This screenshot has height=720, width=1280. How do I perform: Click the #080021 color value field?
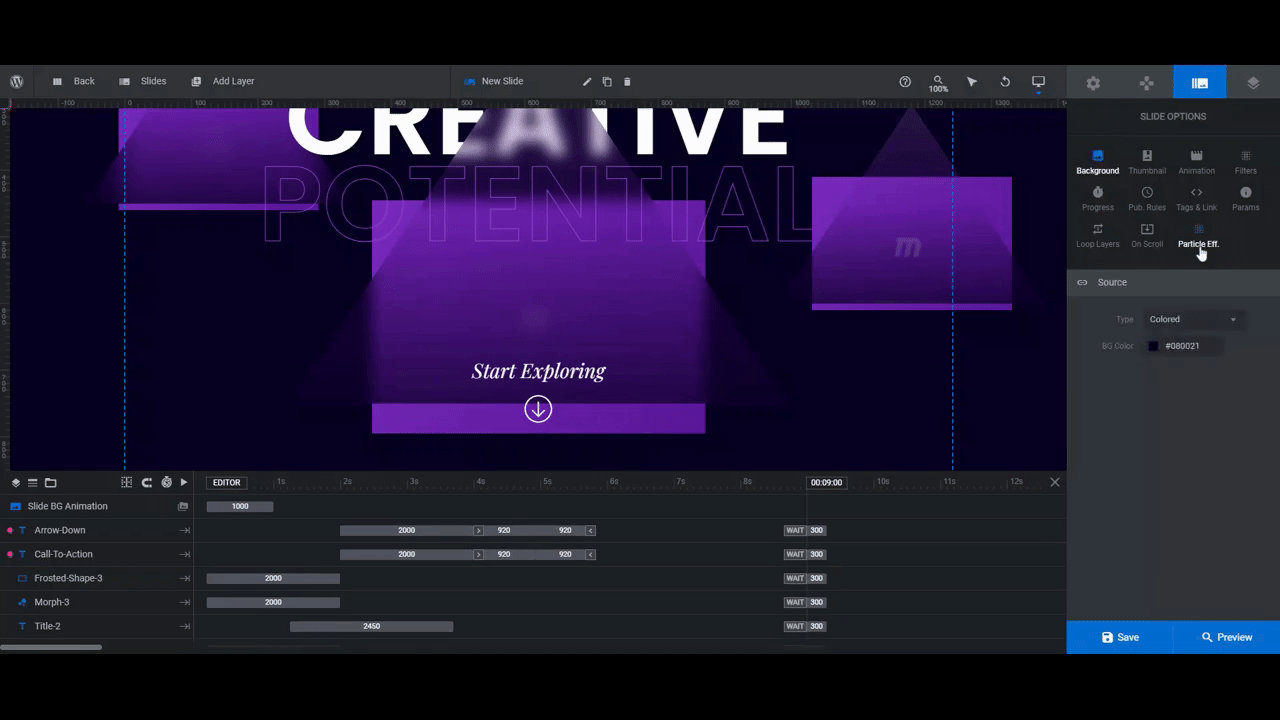[1194, 346]
